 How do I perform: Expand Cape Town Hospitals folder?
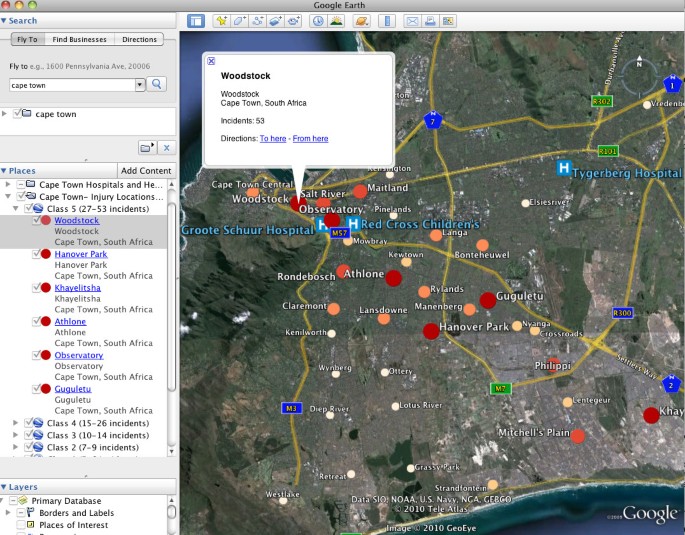click(x=7, y=184)
